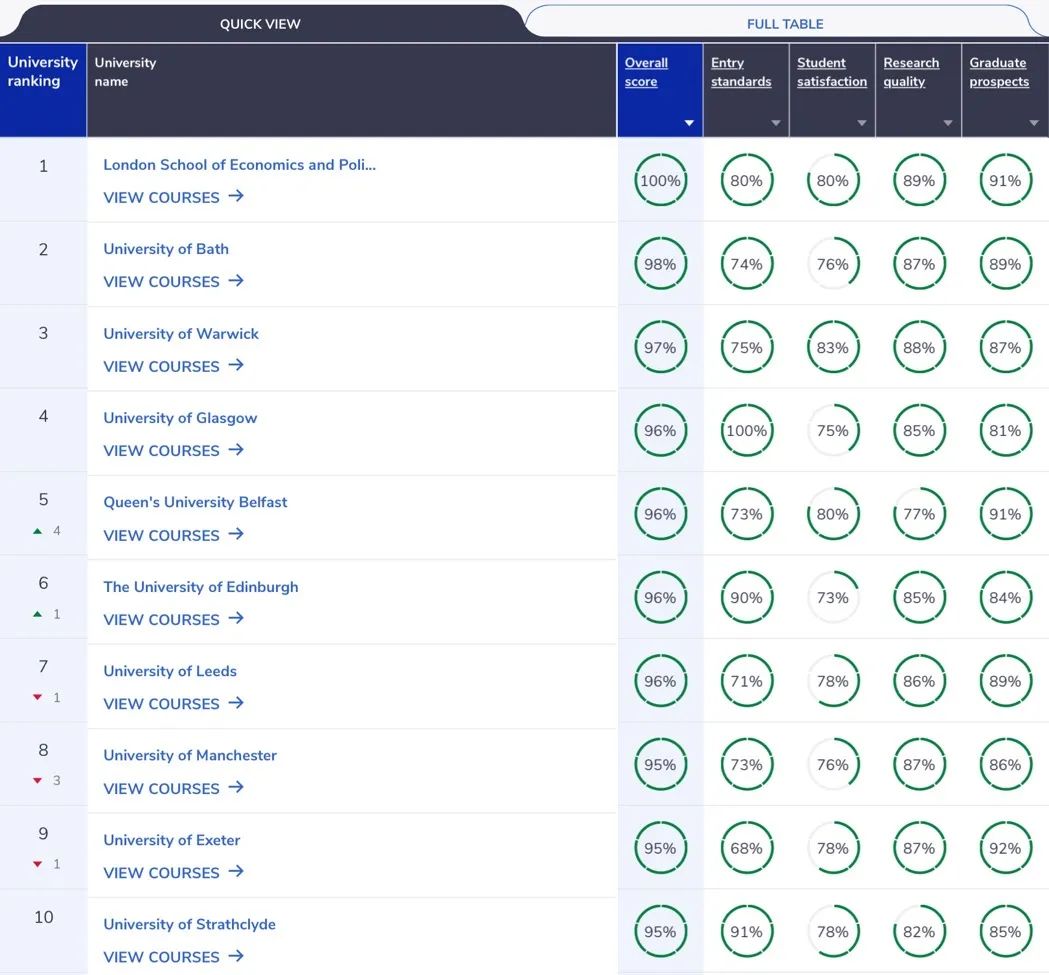The height and width of the screenshot is (975, 1049).
Task: Expand the Student satisfaction sort dropdown arrow
Action: [x=862, y=123]
